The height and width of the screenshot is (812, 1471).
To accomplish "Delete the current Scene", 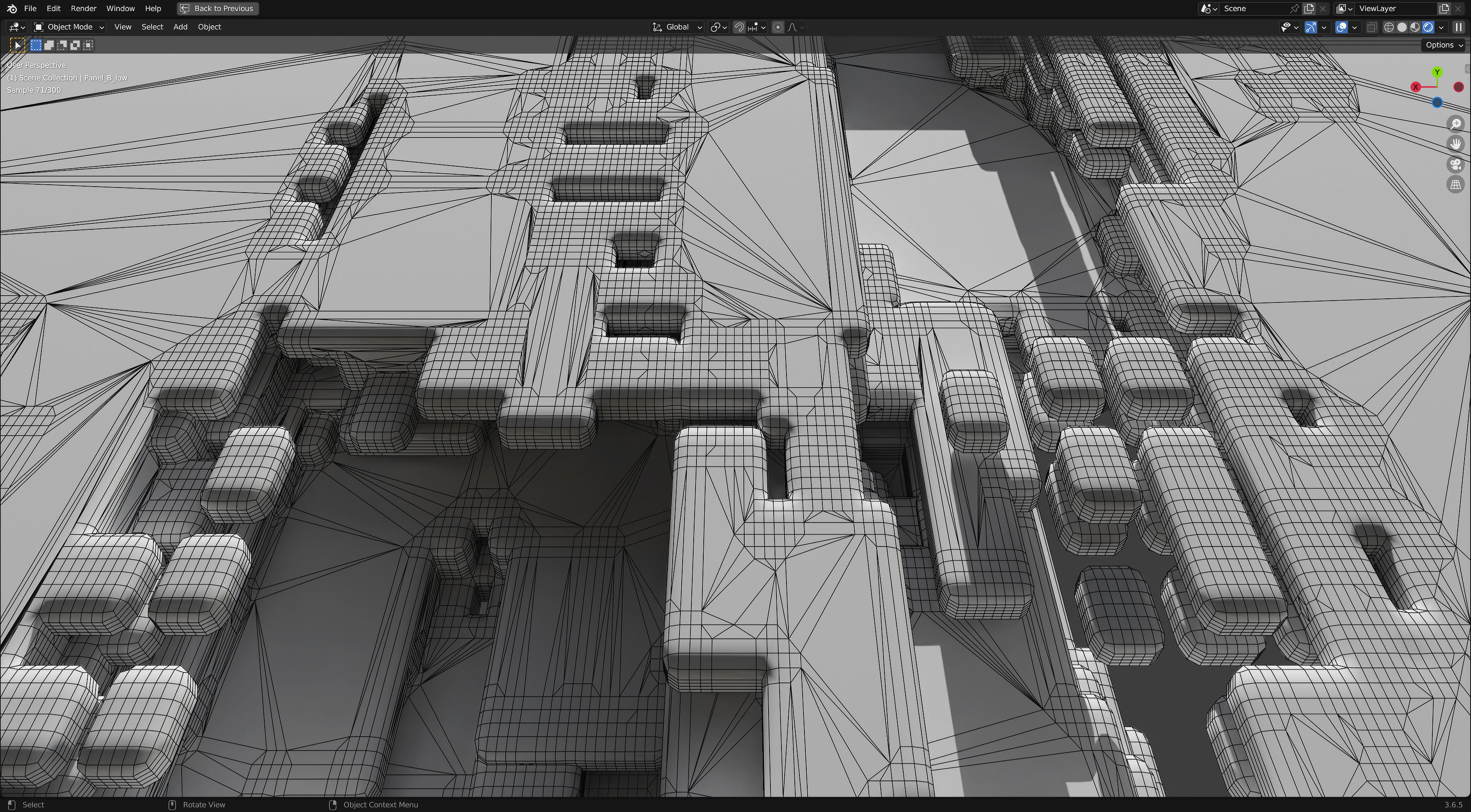I will 1323,9.
